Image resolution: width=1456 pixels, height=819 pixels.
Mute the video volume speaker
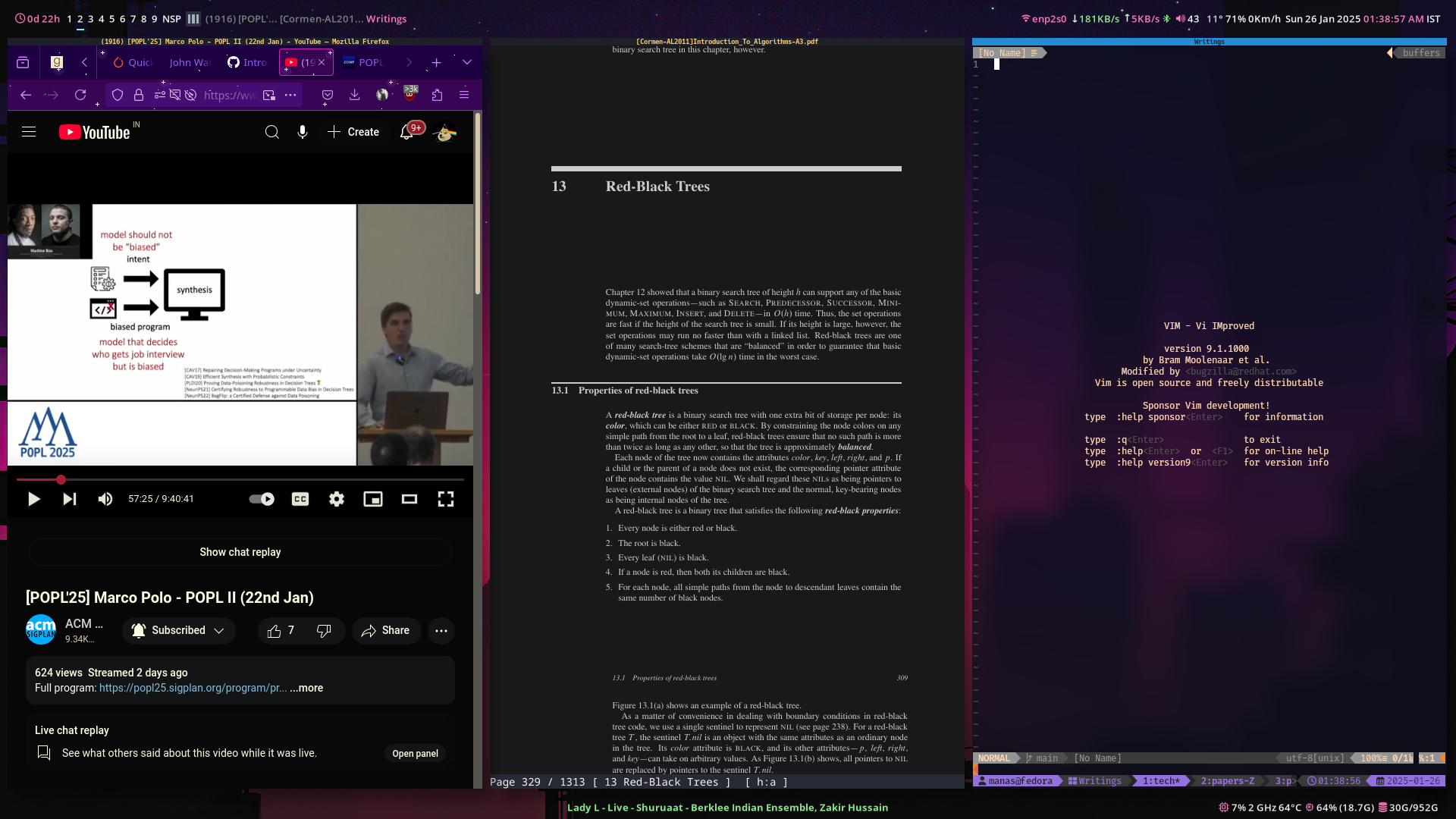105,499
